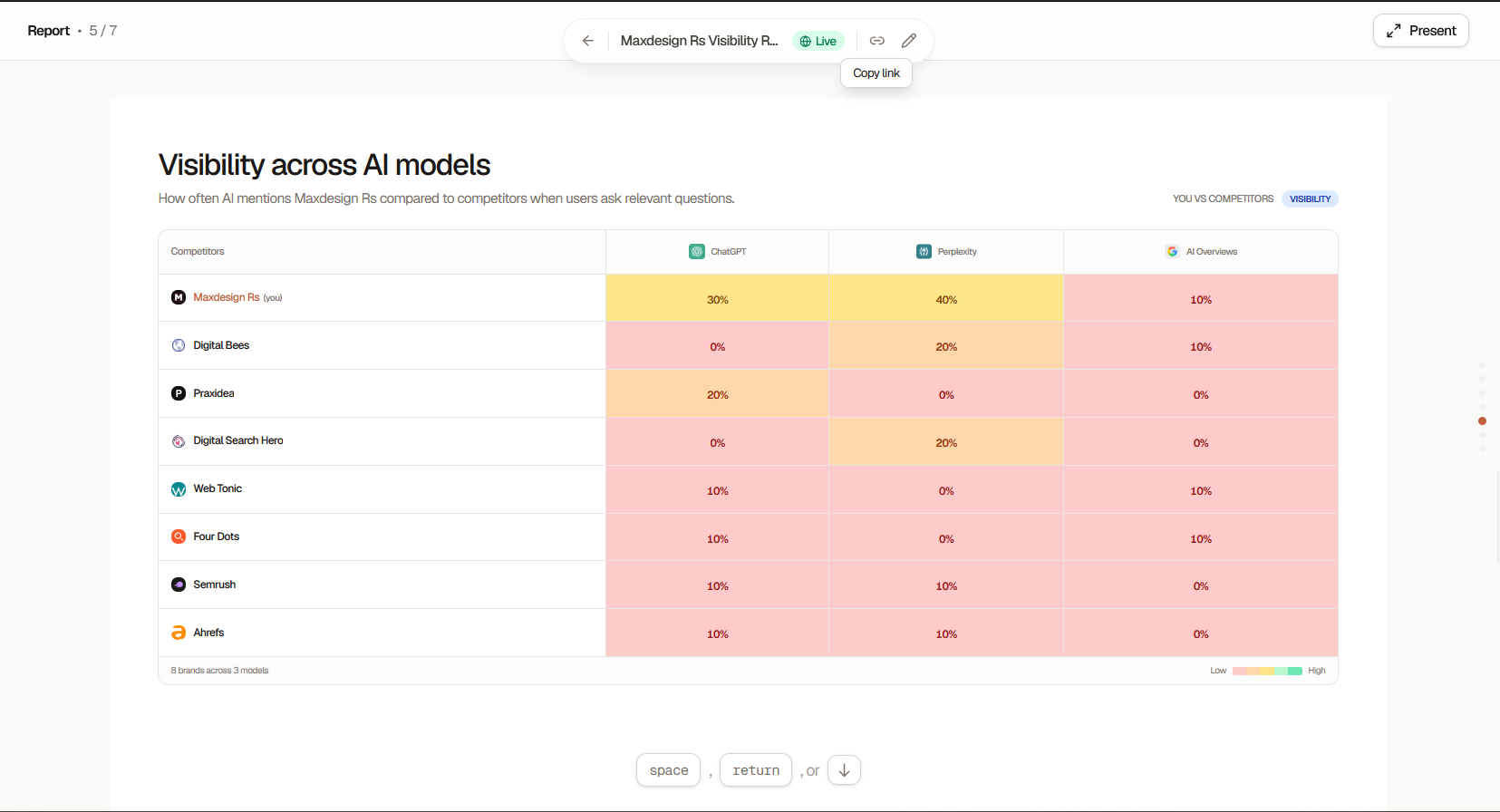Image resolution: width=1500 pixels, height=812 pixels.
Task: Click the Report breadcrumb label
Action: [x=49, y=31]
